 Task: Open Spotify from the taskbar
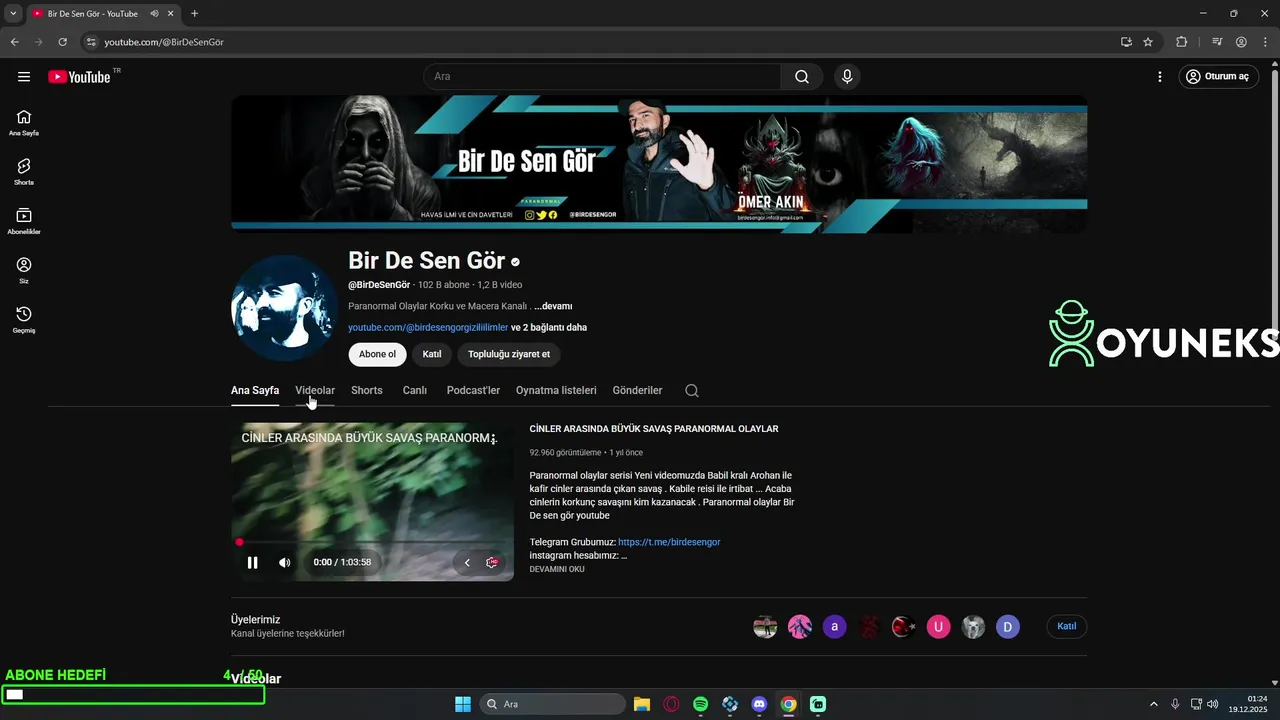click(x=700, y=704)
